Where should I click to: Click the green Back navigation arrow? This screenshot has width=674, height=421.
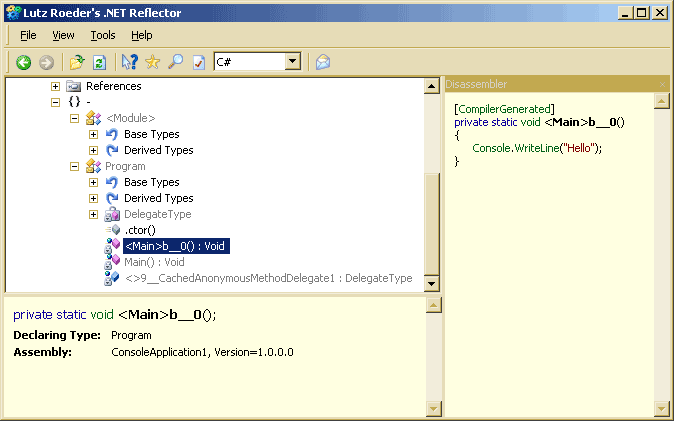pyautogui.click(x=24, y=62)
